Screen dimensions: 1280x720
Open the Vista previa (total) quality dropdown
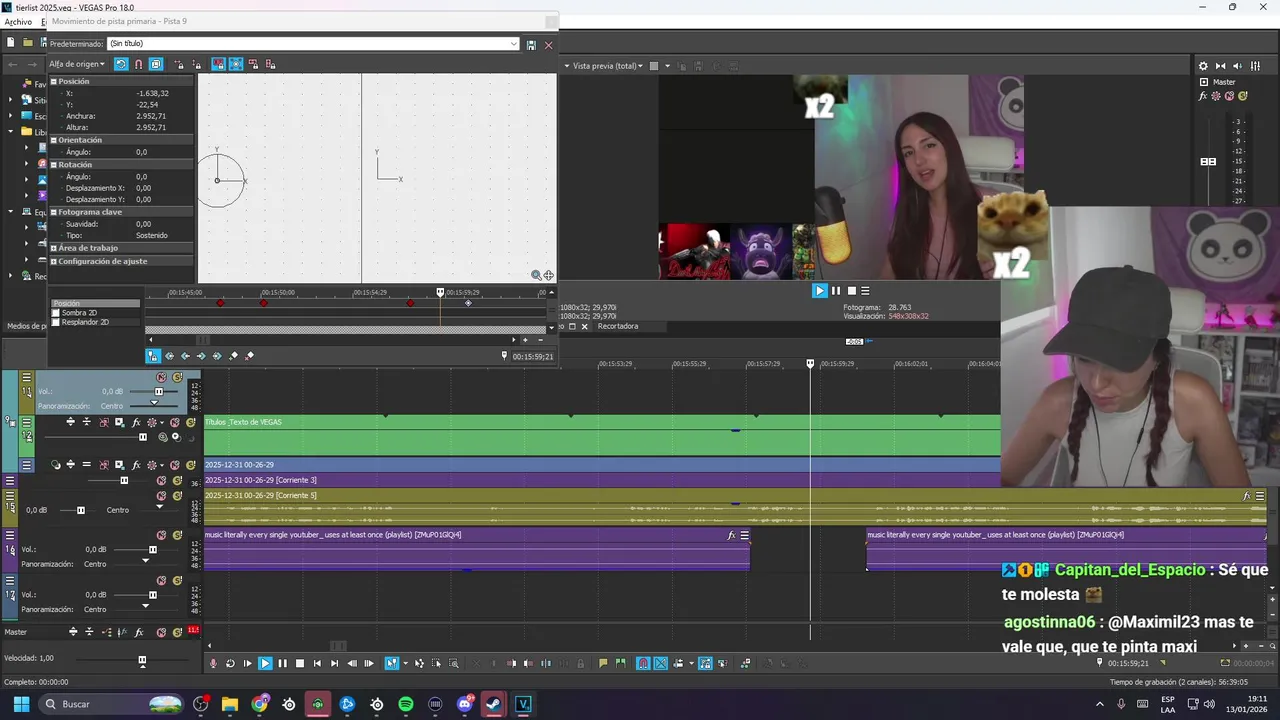[x=608, y=66]
